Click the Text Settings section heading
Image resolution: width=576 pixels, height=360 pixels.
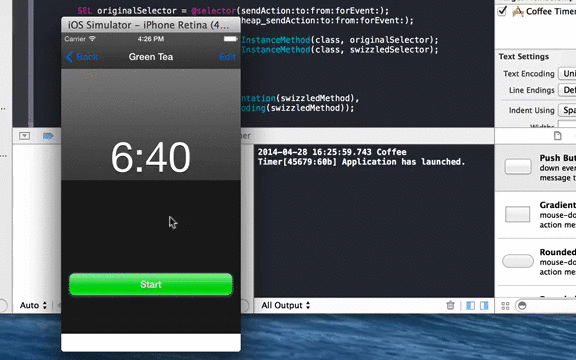(523, 57)
